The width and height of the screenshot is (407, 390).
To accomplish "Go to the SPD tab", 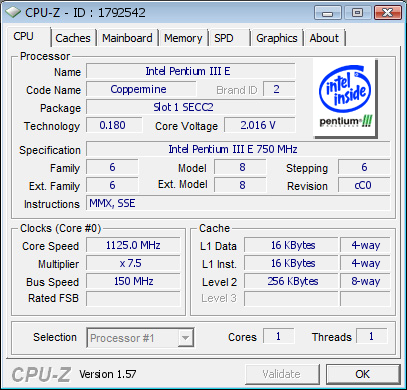I will [229, 38].
